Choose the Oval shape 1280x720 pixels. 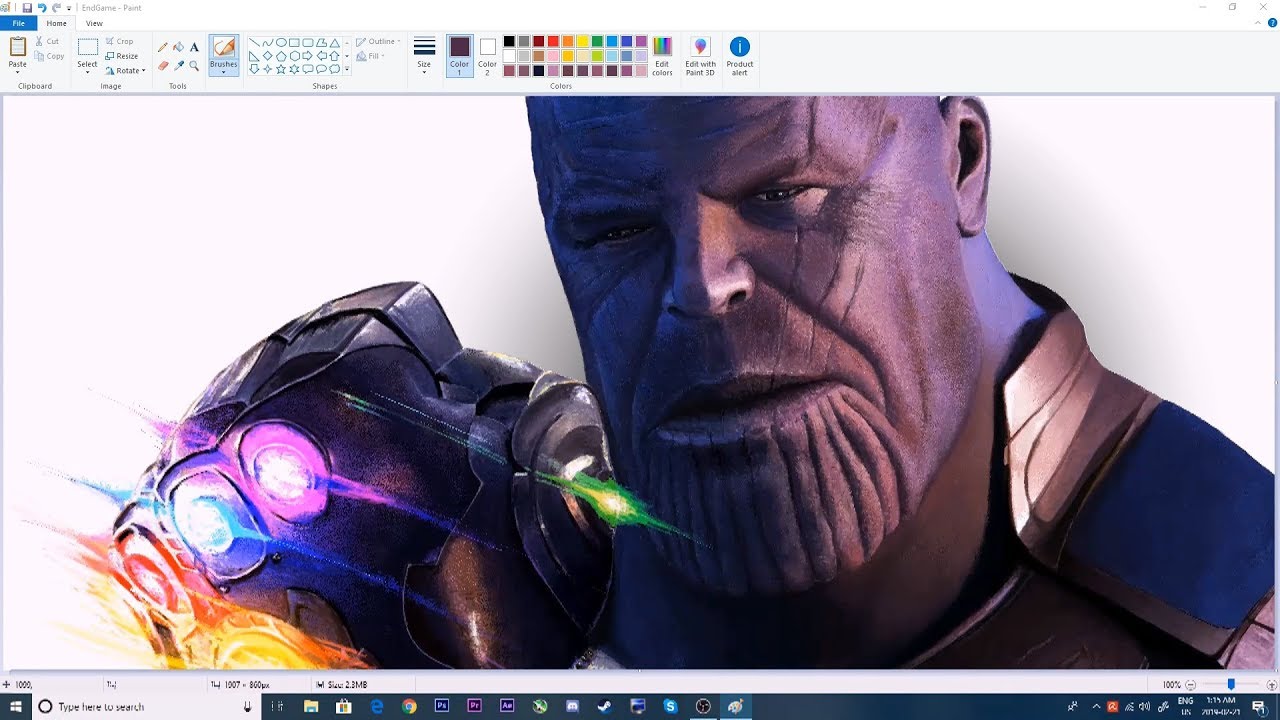point(281,43)
